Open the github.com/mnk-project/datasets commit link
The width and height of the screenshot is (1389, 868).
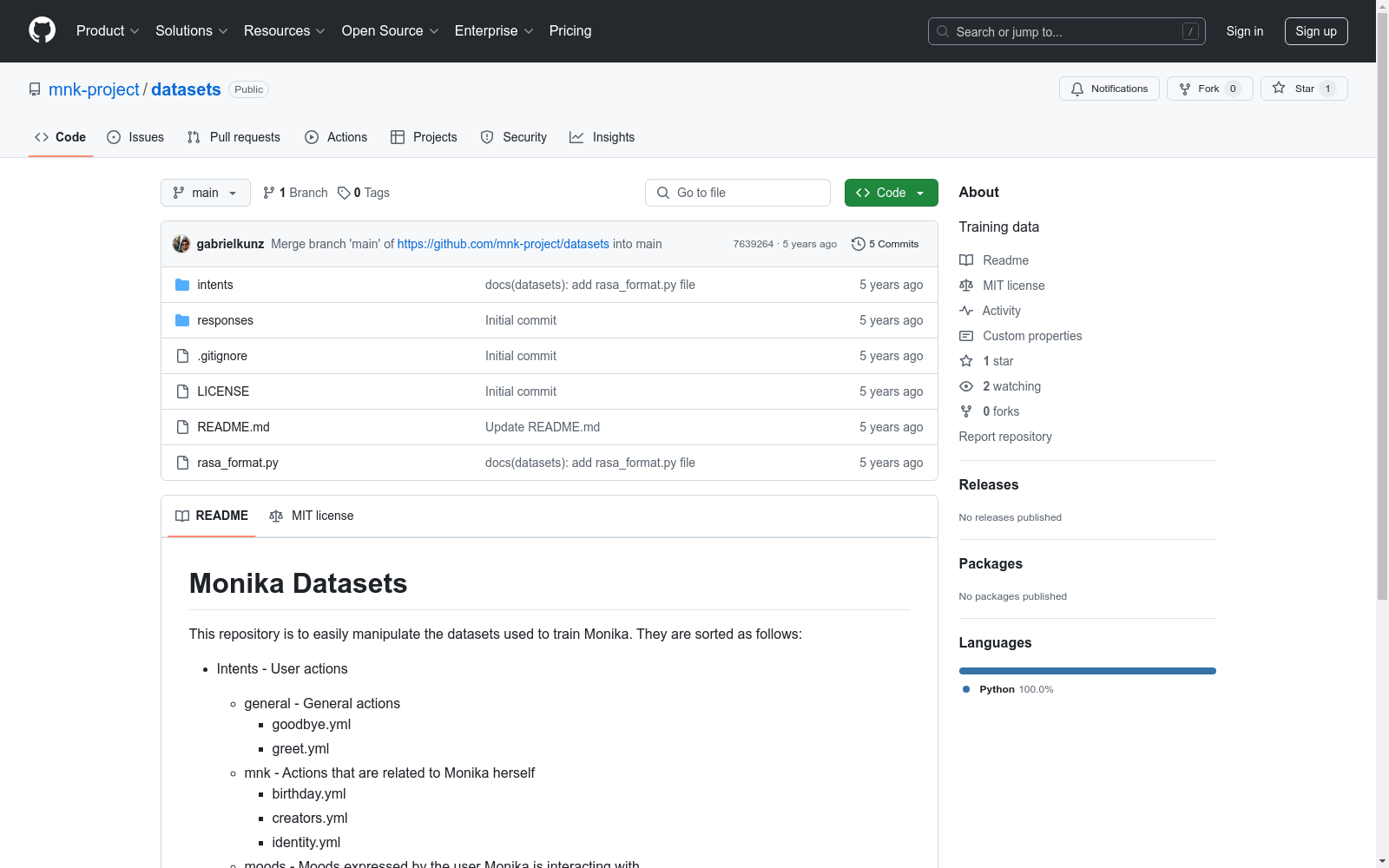click(504, 244)
